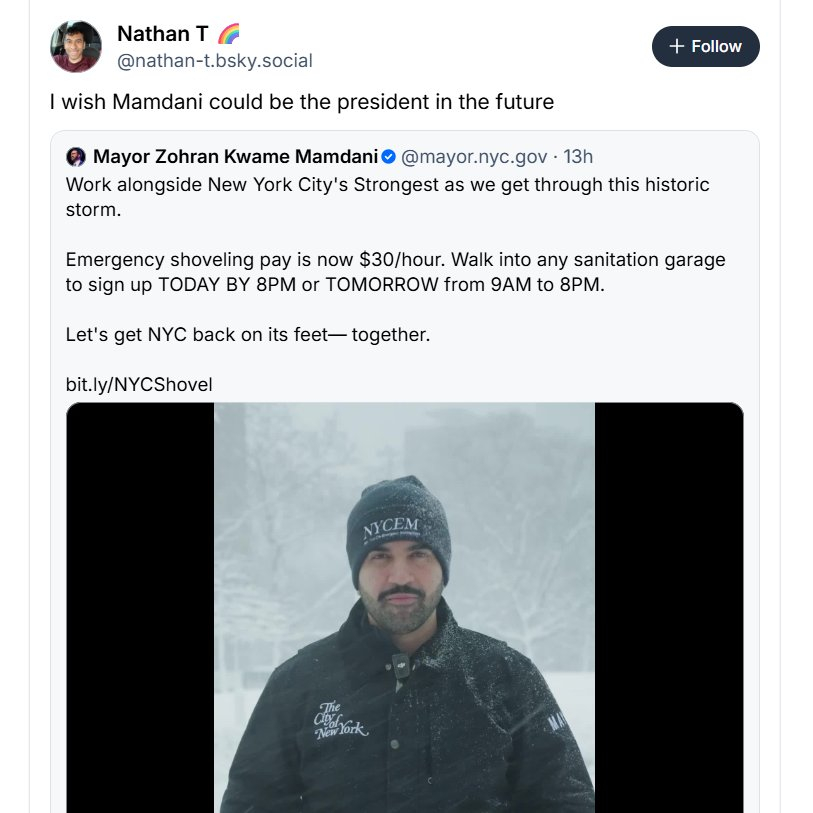Open the @nathan-t.bsky.social handle
The height and width of the screenshot is (813, 813).
click(x=214, y=61)
